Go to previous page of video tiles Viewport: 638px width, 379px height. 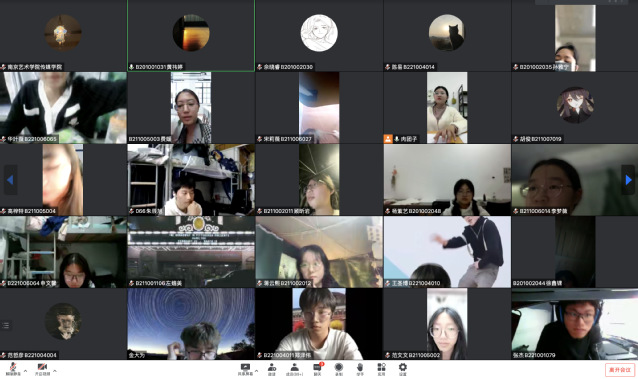(10, 180)
